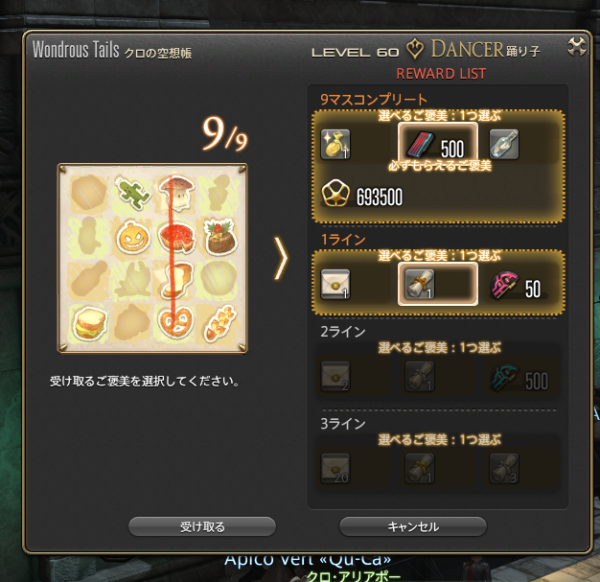Image resolution: width=600 pixels, height=582 pixels.
Task: Click the cactuar sticker on the board
Action: point(132,192)
